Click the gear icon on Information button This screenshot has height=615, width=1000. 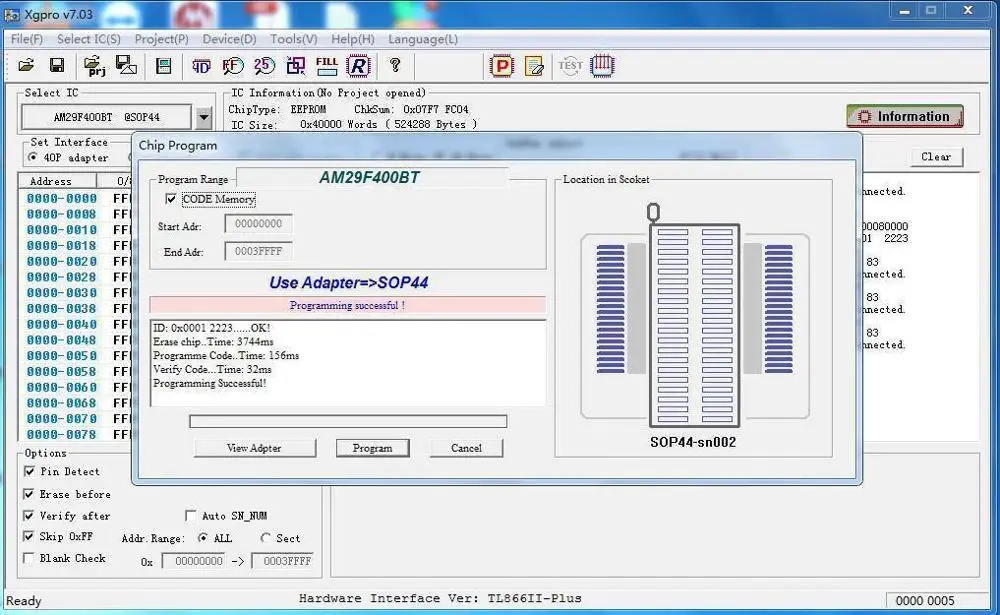pyautogui.click(x=864, y=117)
